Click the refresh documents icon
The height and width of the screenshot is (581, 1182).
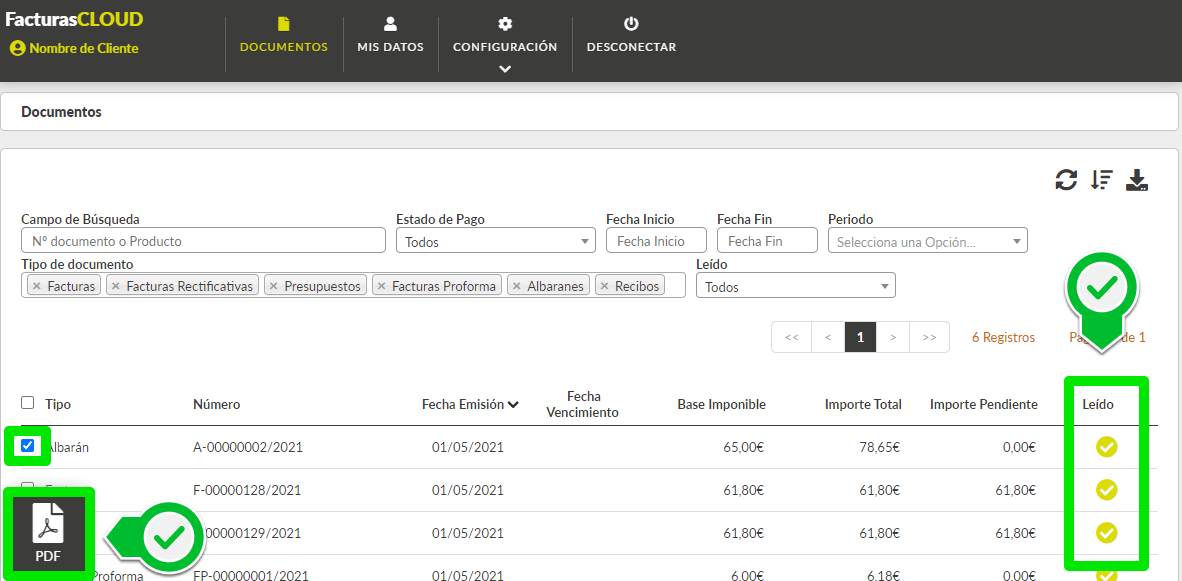coord(1065,180)
